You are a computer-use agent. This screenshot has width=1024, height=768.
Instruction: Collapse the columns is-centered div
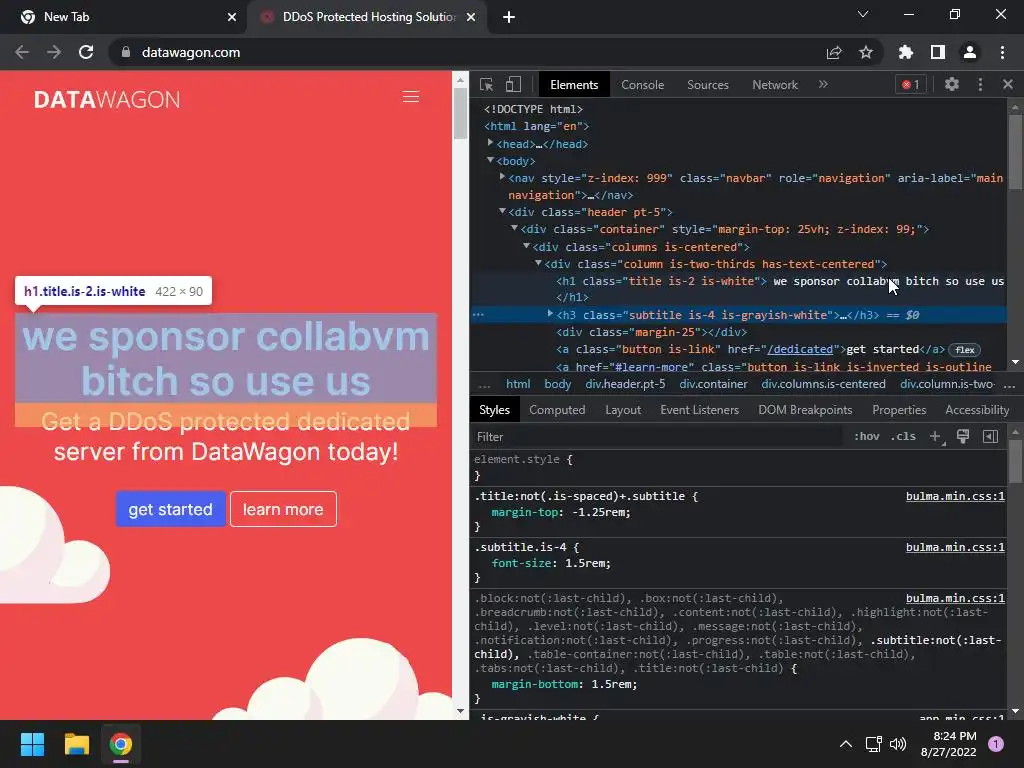tap(526, 246)
